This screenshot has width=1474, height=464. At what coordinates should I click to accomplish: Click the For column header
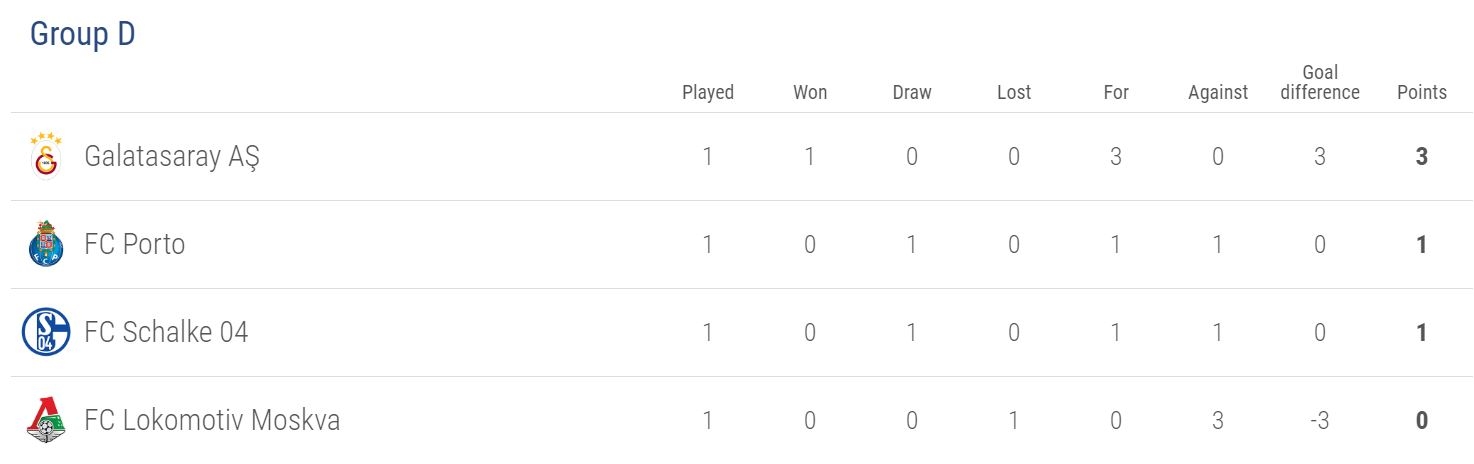click(x=1116, y=92)
